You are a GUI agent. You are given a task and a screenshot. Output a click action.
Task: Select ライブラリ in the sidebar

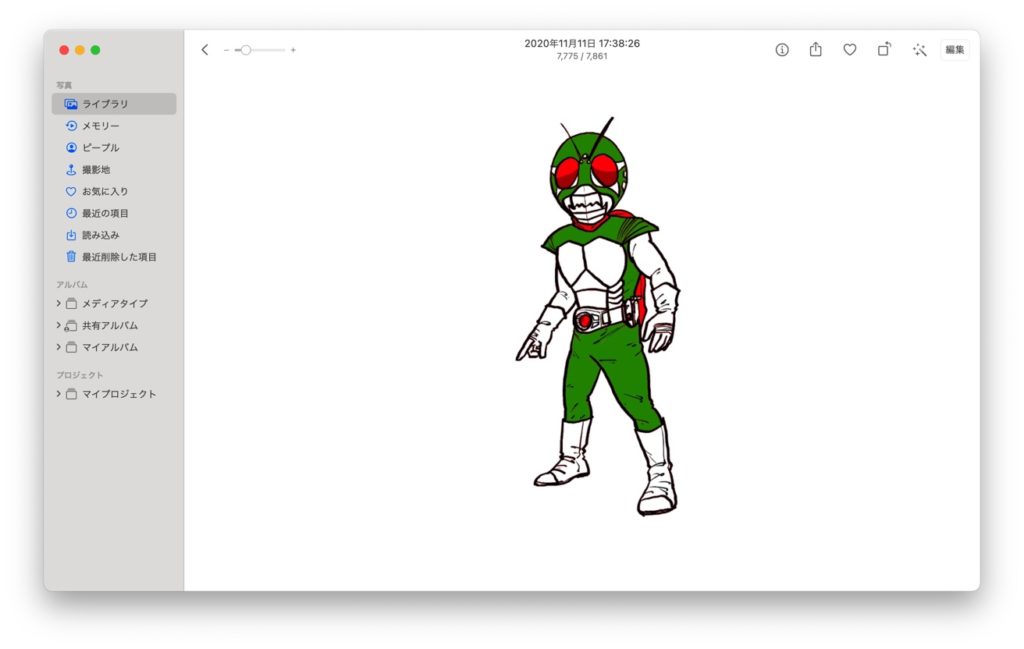[x=114, y=104]
